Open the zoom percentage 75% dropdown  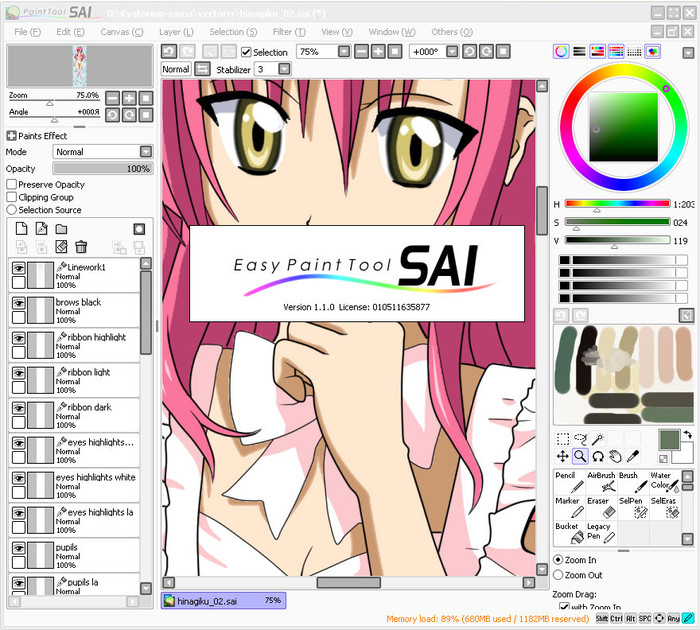pyautogui.click(x=344, y=52)
